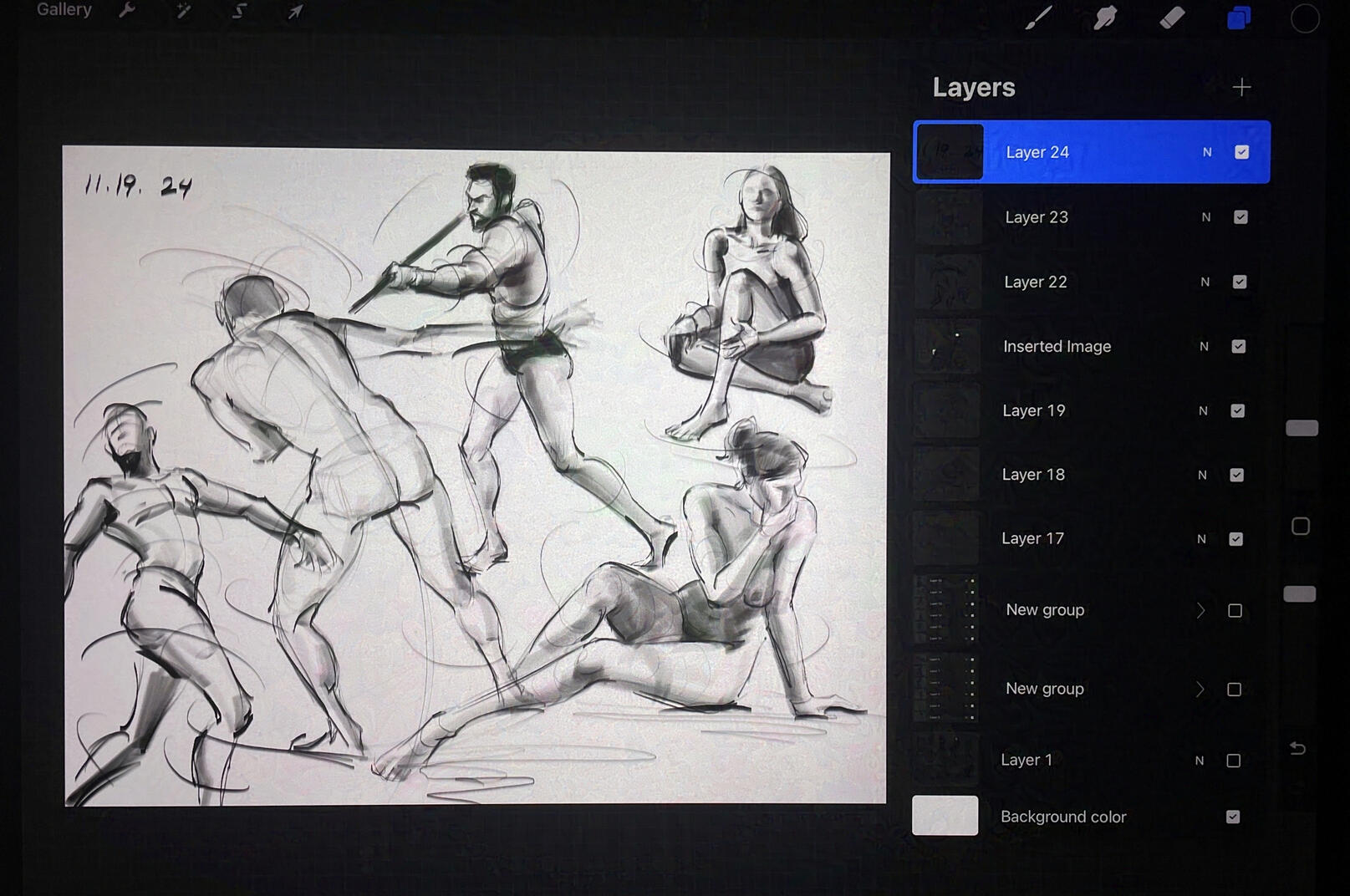Hide Layer 23 visibility checkbox
Screen dimensions: 1350x896
(1240, 217)
